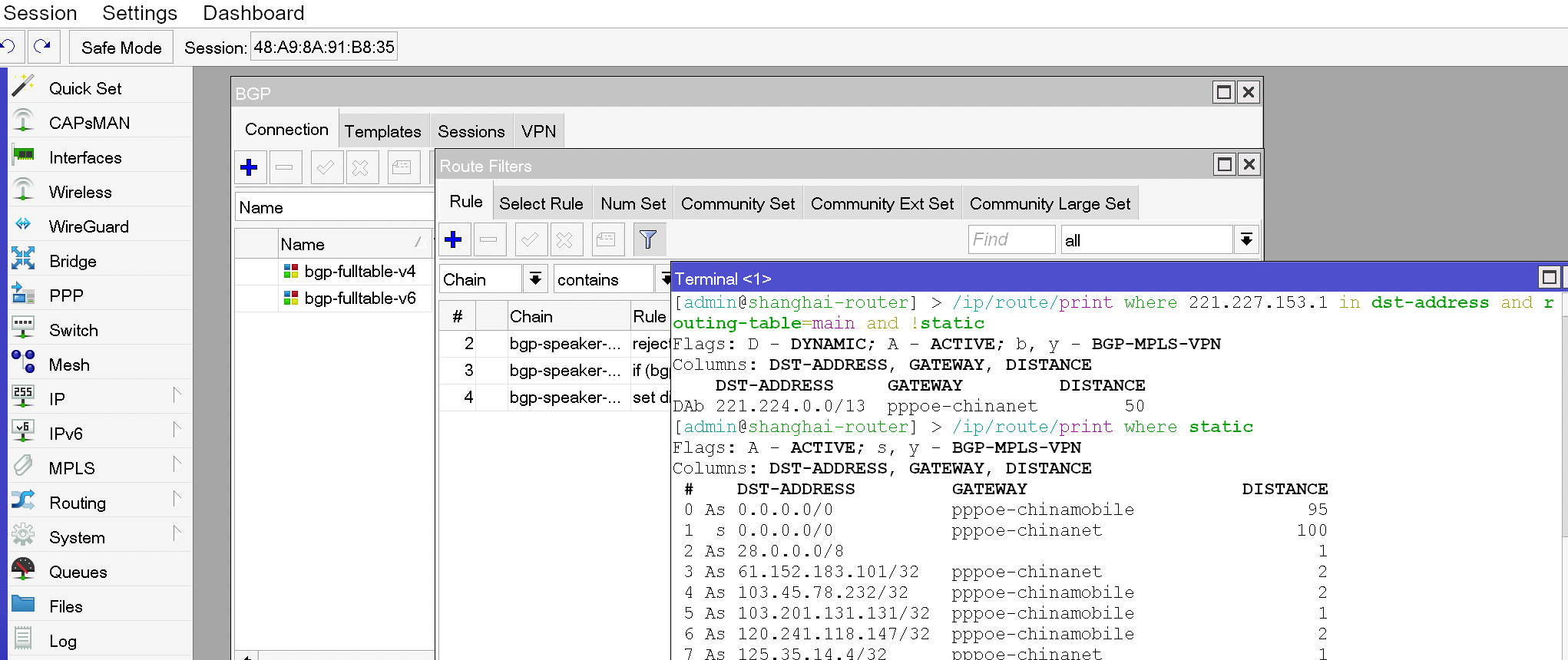Switch to the Community Set tab
The height and width of the screenshot is (660, 1568).
tap(737, 204)
